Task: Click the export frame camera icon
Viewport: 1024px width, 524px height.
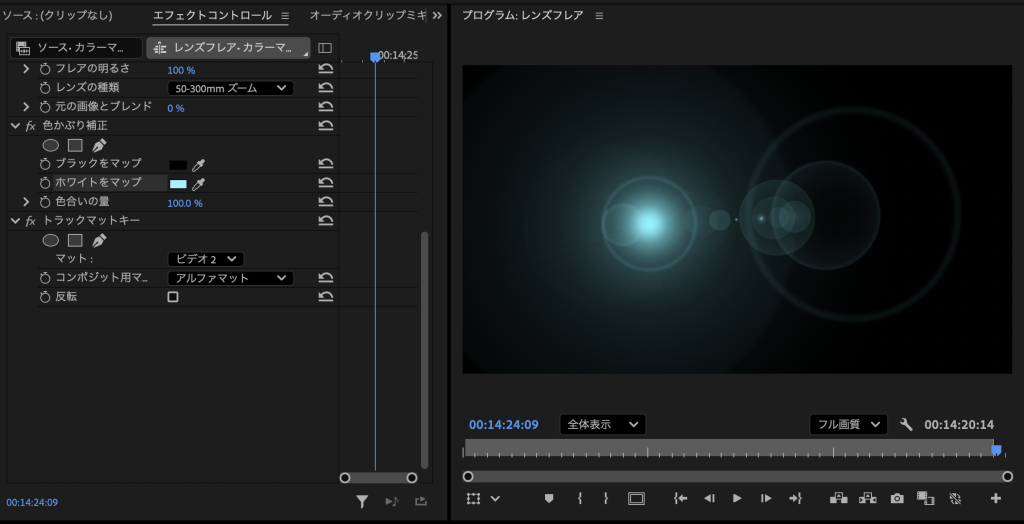Action: pos(897,498)
